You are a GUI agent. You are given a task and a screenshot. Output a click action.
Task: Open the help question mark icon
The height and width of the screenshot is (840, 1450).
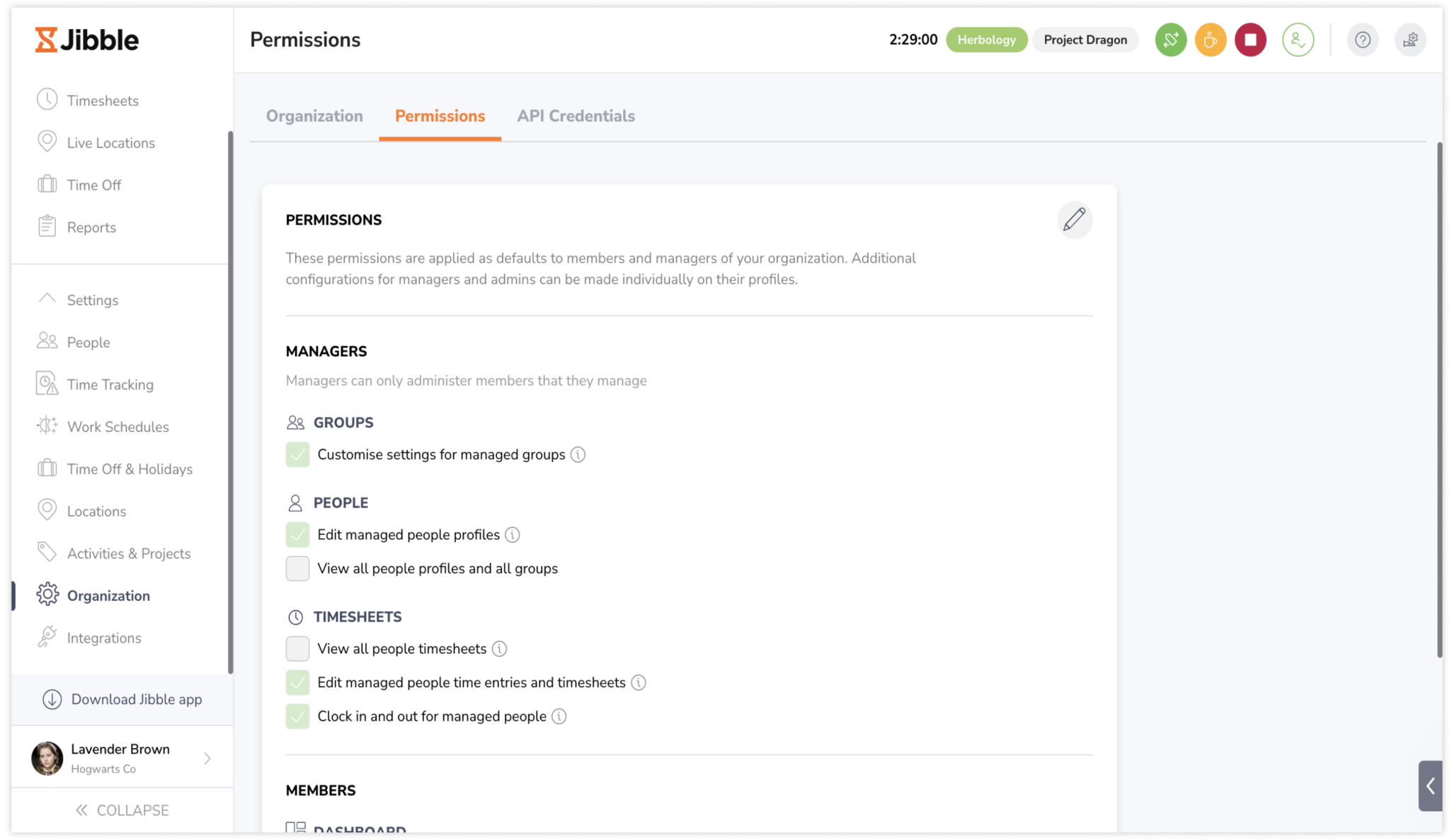[1363, 40]
